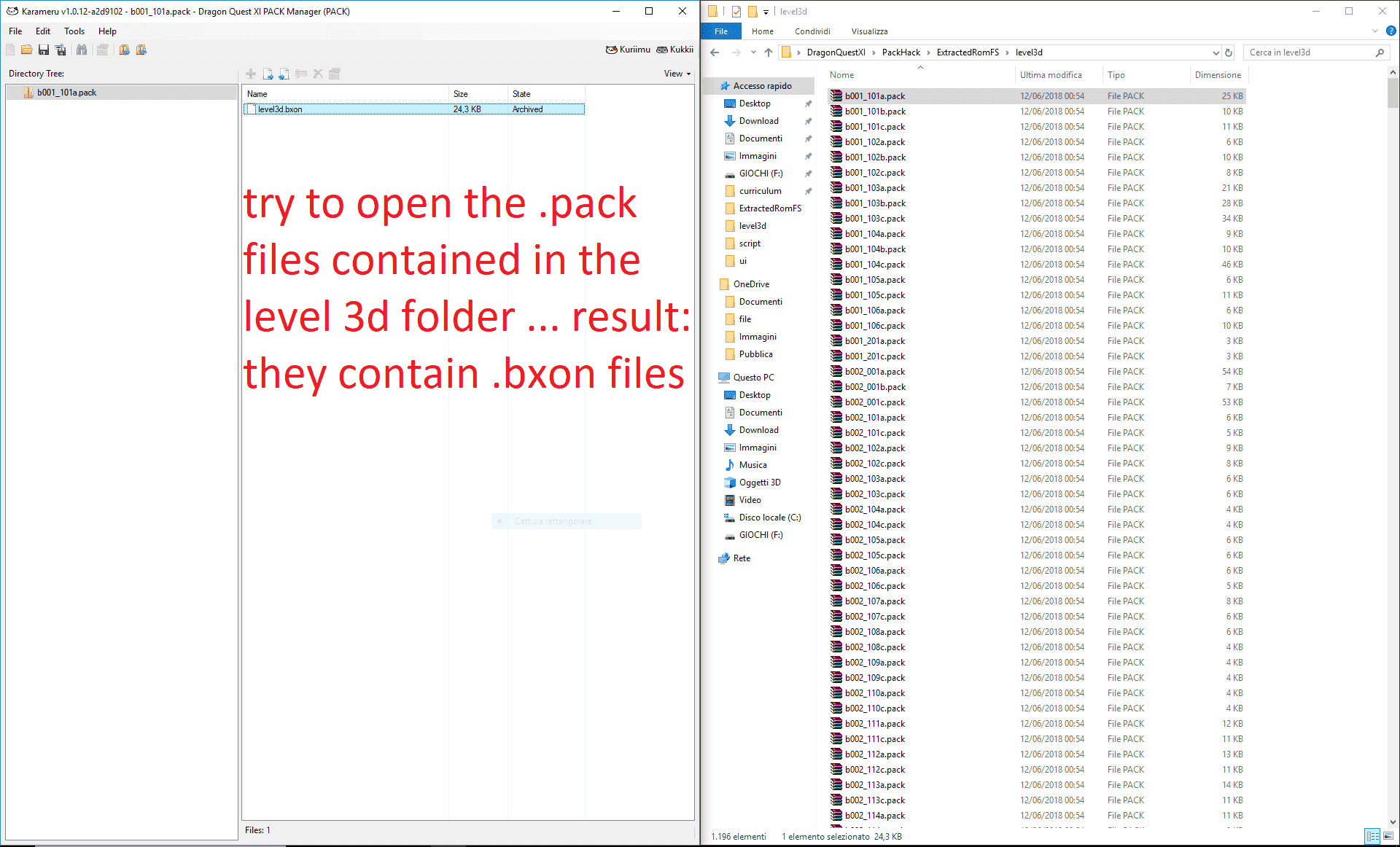Launch Kukkii from the Karameru toolbar
Image resolution: width=1400 pixels, height=847 pixels.
tap(675, 50)
